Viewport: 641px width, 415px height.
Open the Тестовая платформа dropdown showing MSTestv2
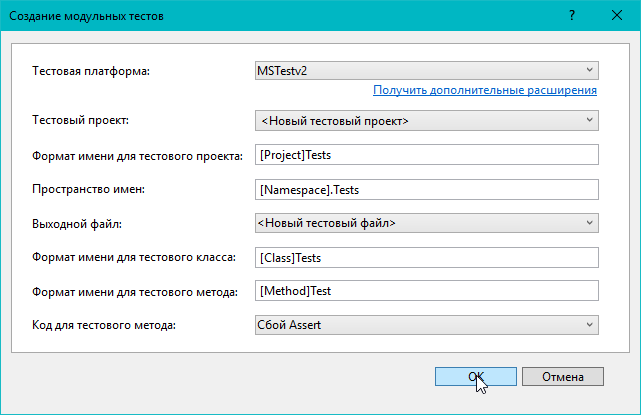coord(426,70)
